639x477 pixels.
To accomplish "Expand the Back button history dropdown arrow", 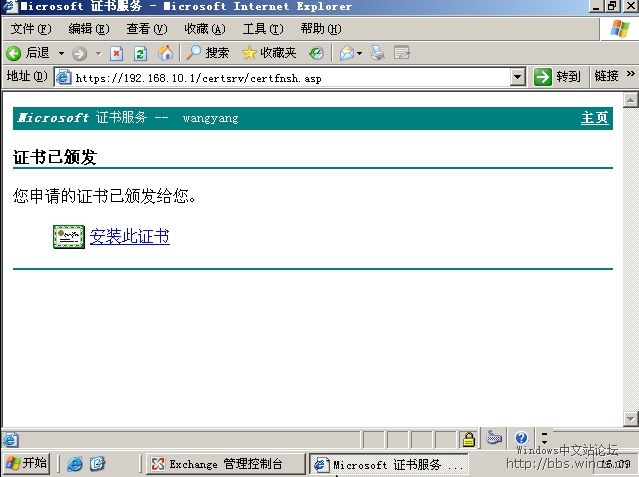I will (61, 53).
